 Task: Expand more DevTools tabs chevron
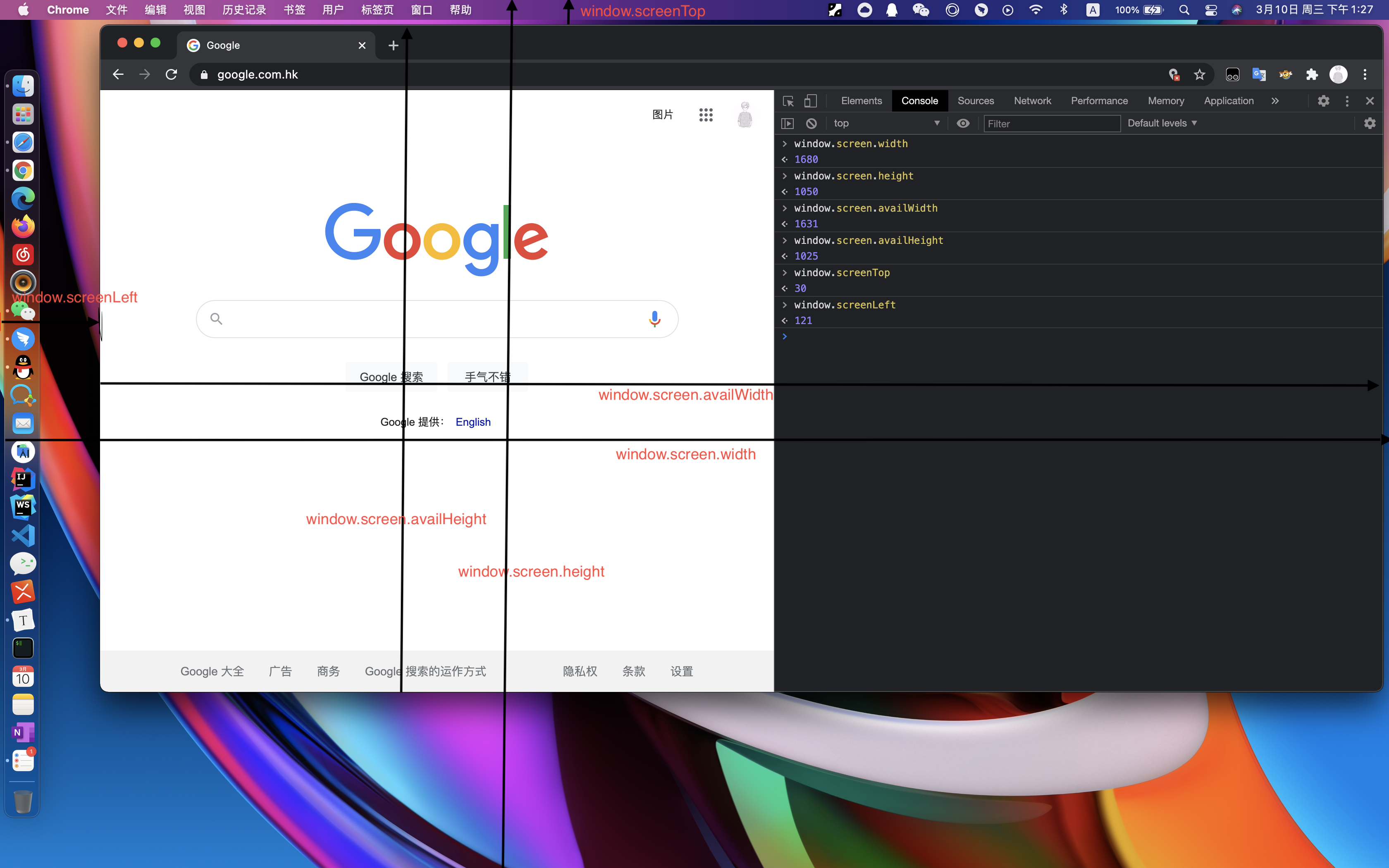1275,101
